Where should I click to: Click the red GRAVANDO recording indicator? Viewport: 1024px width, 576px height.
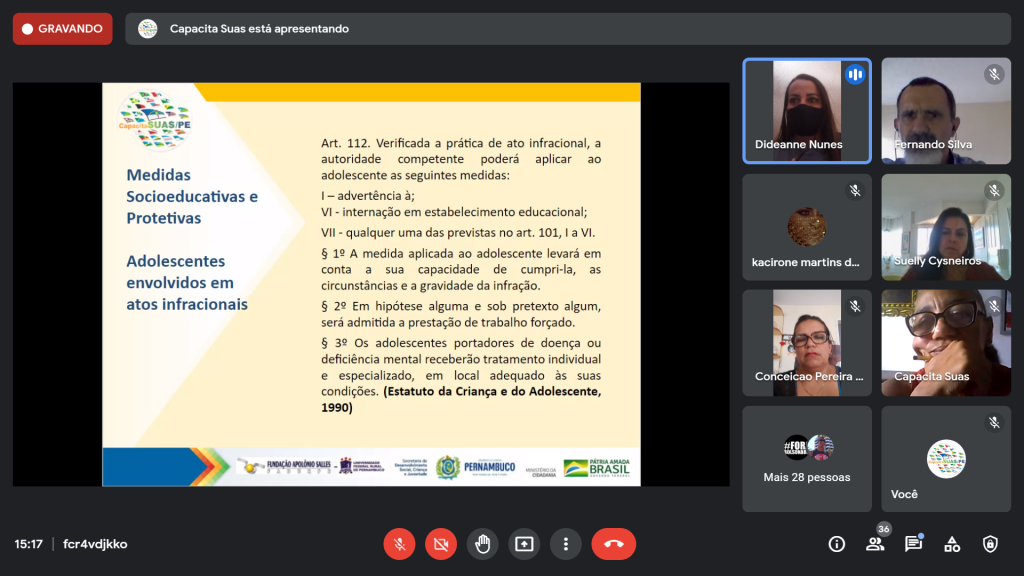62,29
